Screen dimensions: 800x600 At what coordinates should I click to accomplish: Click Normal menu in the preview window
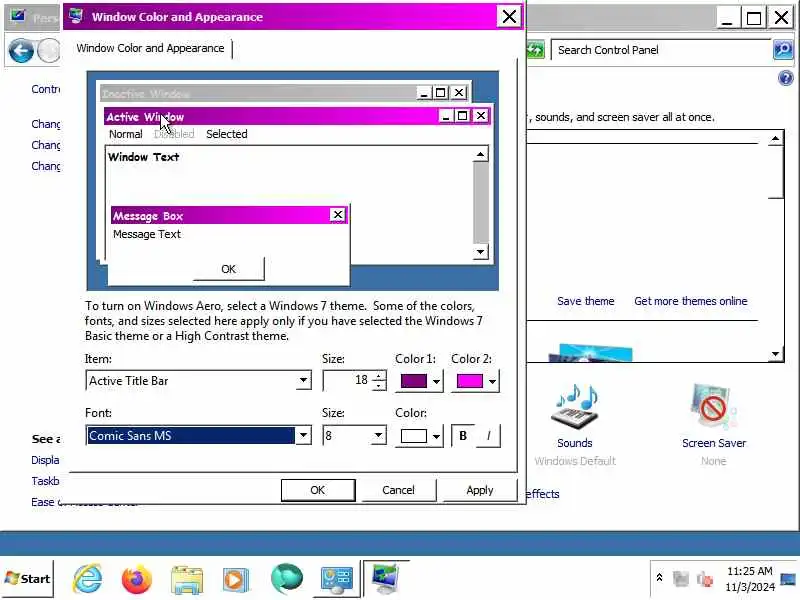[126, 134]
